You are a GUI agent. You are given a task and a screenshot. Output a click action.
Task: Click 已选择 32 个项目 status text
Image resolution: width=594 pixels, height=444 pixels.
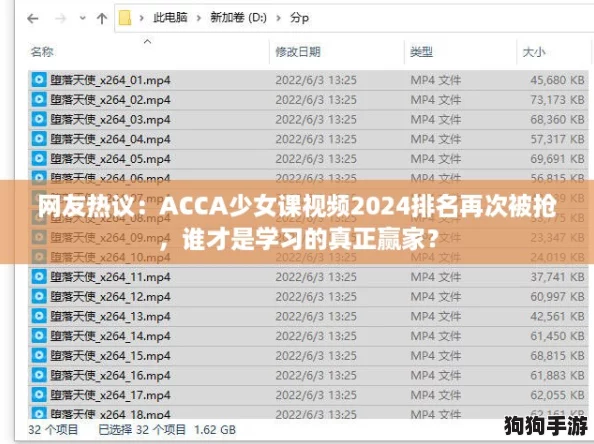tap(142, 430)
